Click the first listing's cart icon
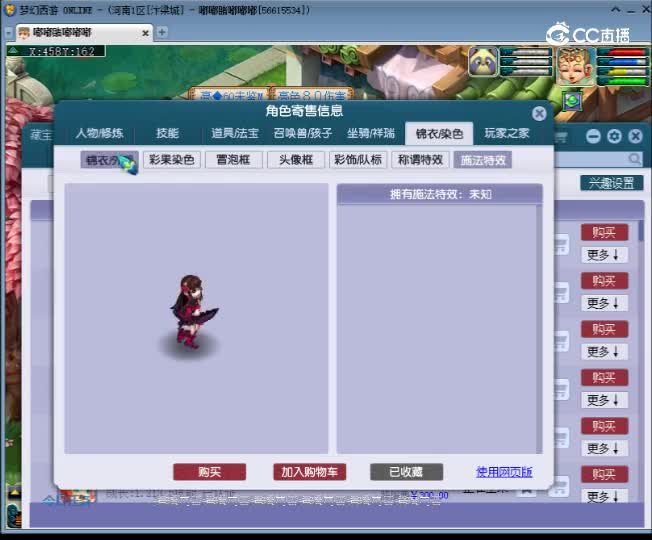 [x=561, y=244]
